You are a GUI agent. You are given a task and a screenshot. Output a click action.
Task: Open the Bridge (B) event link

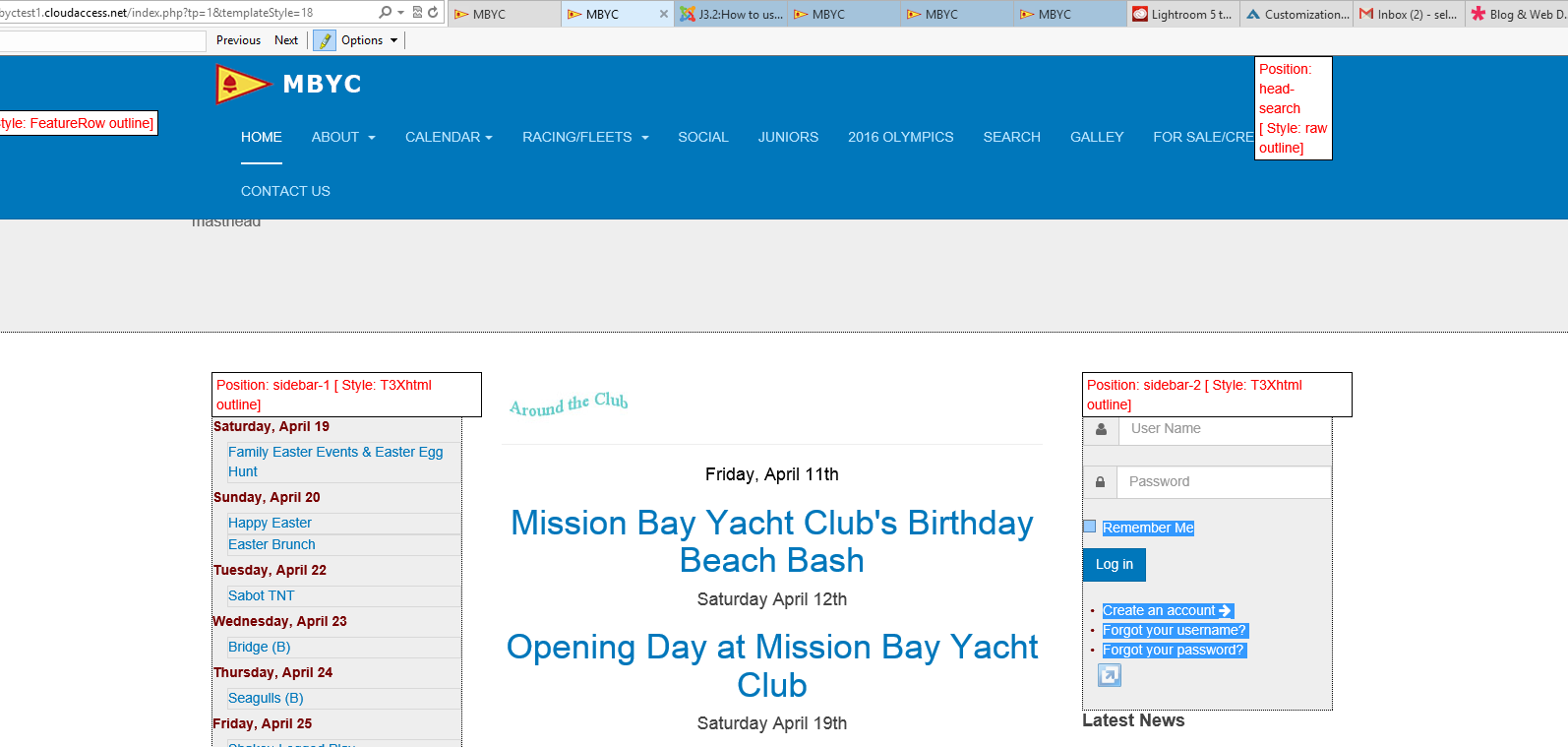click(259, 647)
